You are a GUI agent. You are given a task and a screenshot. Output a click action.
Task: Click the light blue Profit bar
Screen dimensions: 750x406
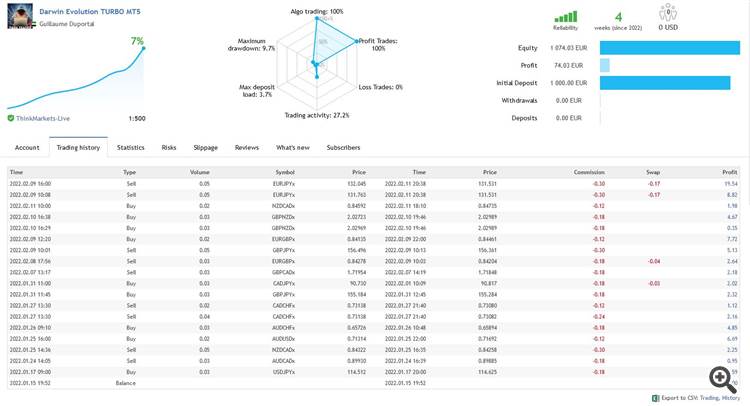(x=605, y=65)
